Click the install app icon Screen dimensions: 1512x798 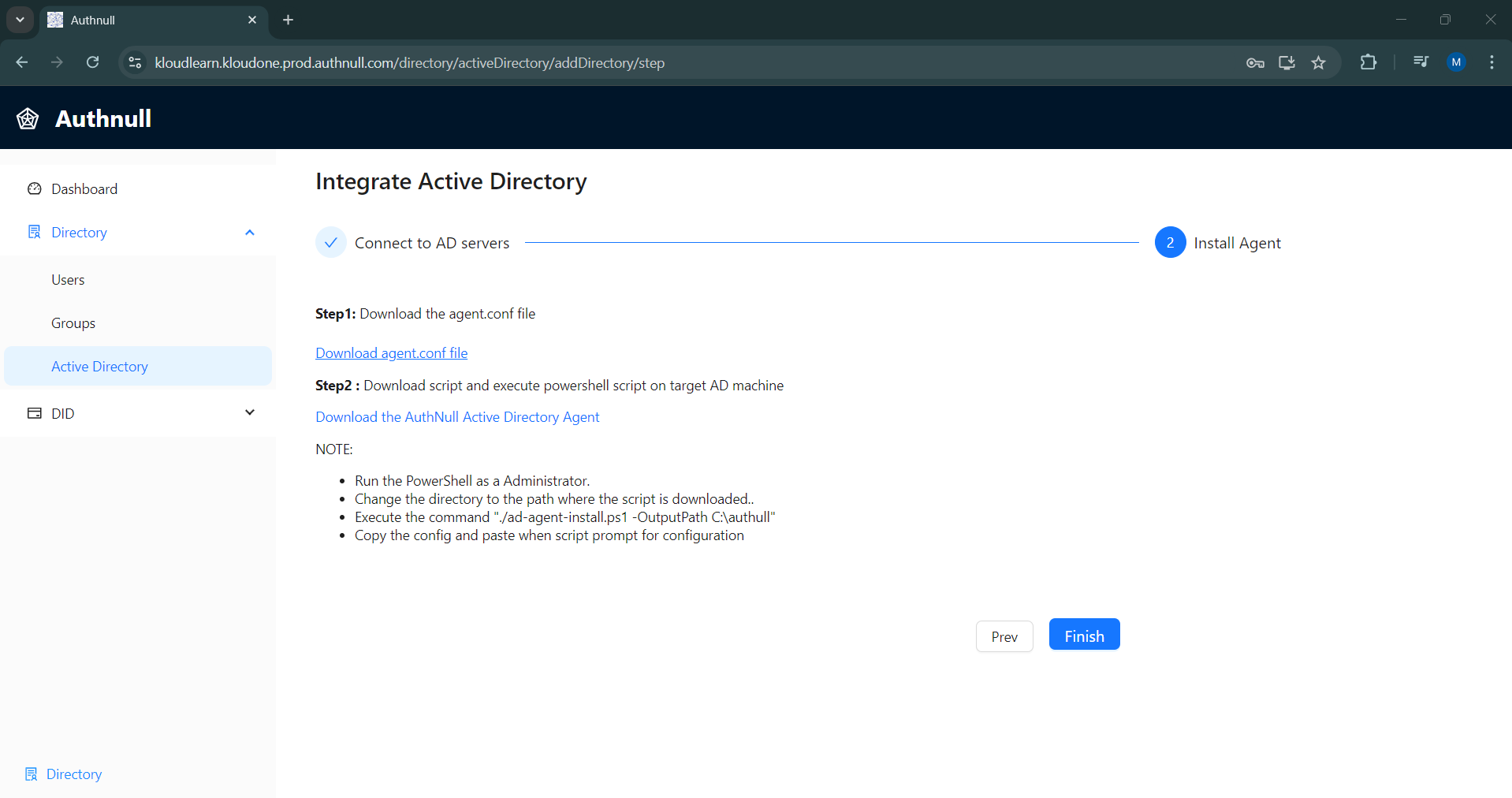1287,62
